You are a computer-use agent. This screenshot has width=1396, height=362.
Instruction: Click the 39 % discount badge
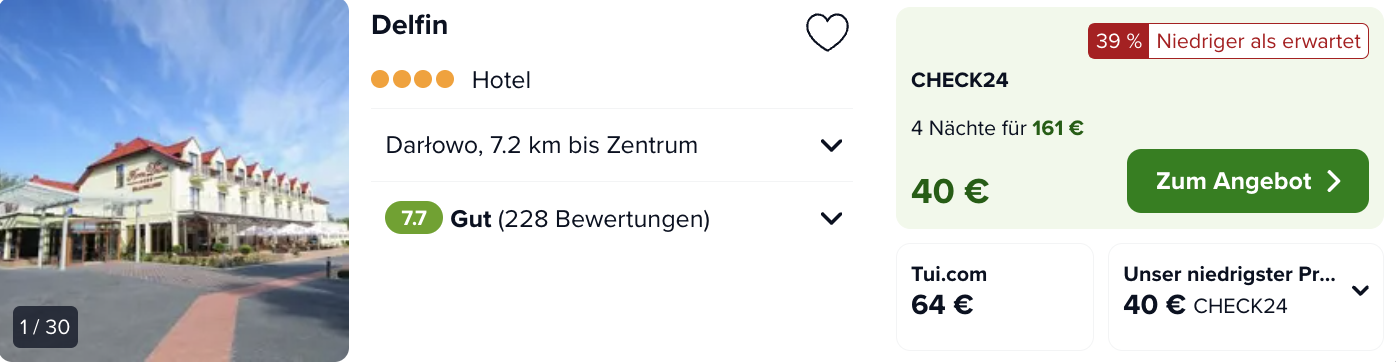pyautogui.click(x=1118, y=41)
